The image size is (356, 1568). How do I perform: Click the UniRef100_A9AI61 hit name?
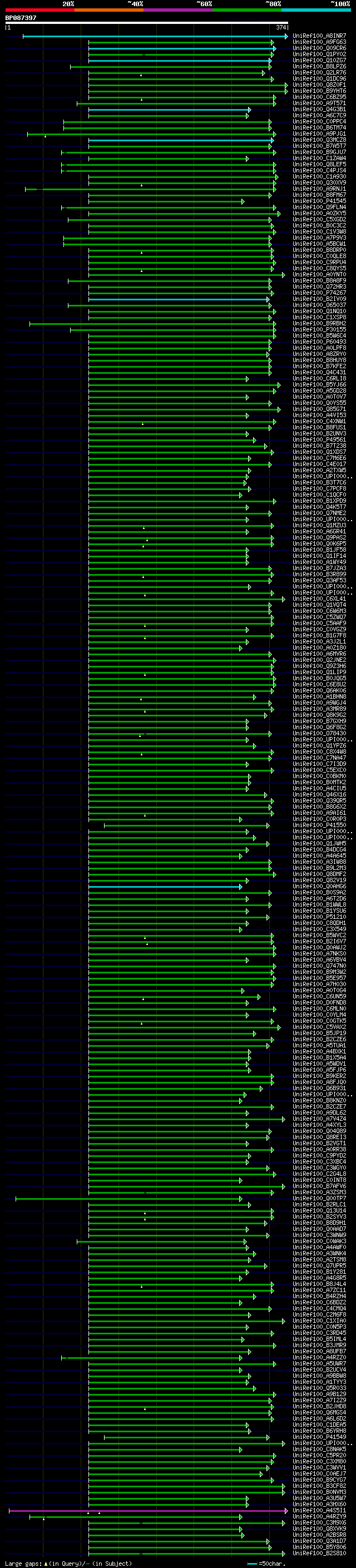coord(319,813)
